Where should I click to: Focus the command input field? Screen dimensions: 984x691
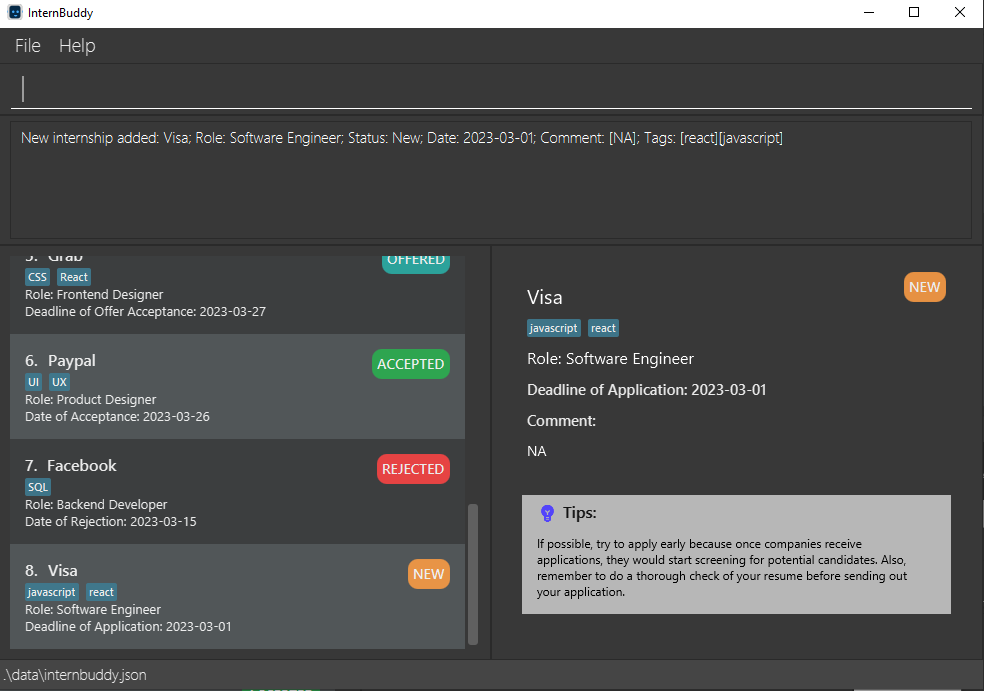pyautogui.click(x=491, y=89)
